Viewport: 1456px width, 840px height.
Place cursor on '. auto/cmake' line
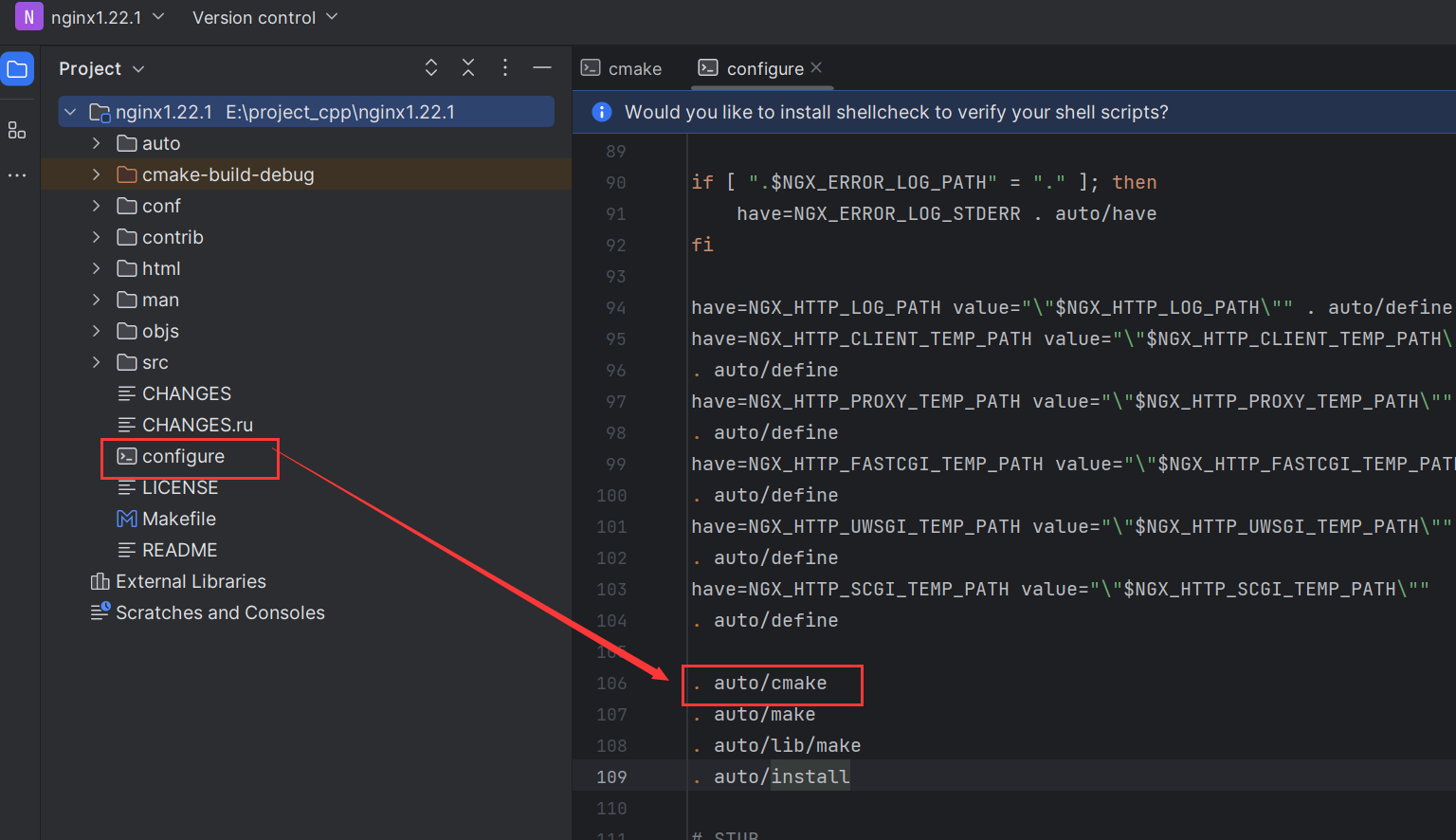759,683
